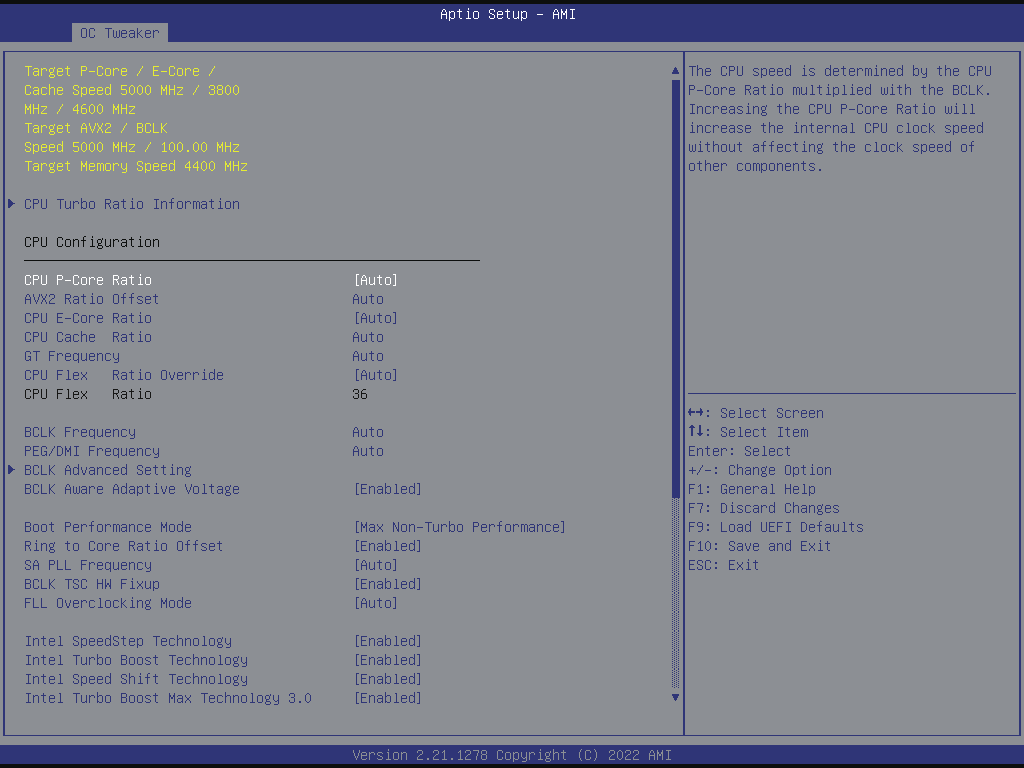This screenshot has width=1024, height=768.
Task: Change the CPU E-Core Ratio value
Action: tap(376, 318)
